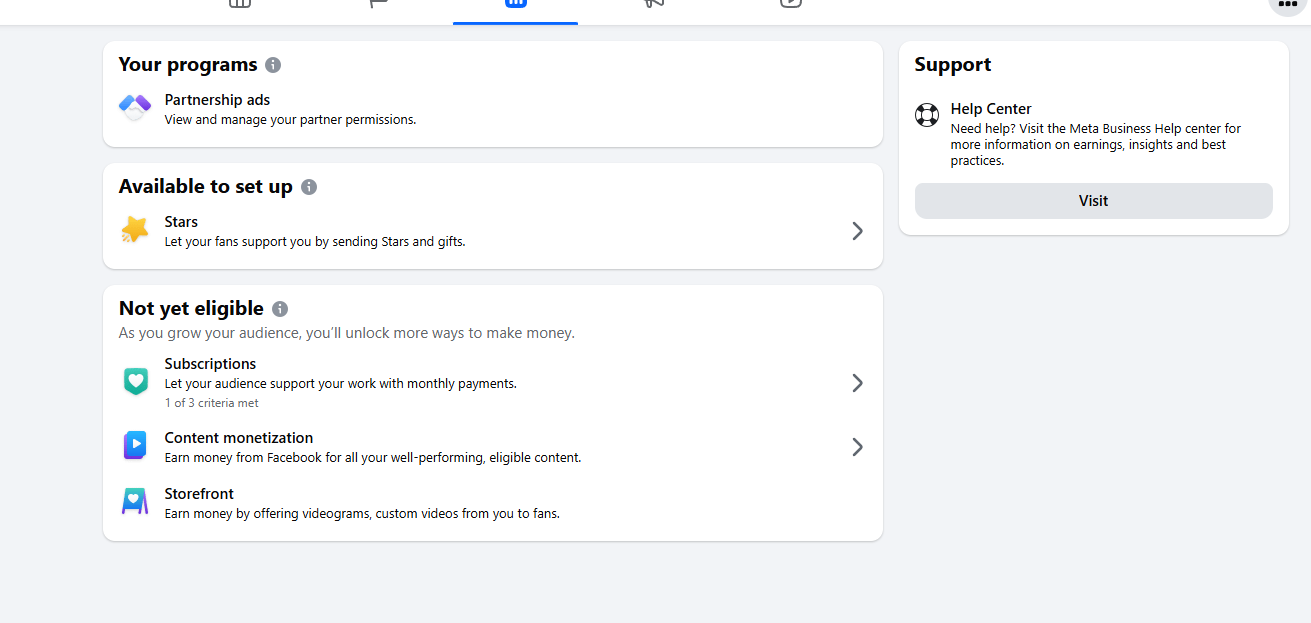Click the Partnership ads handshake icon

135,107
